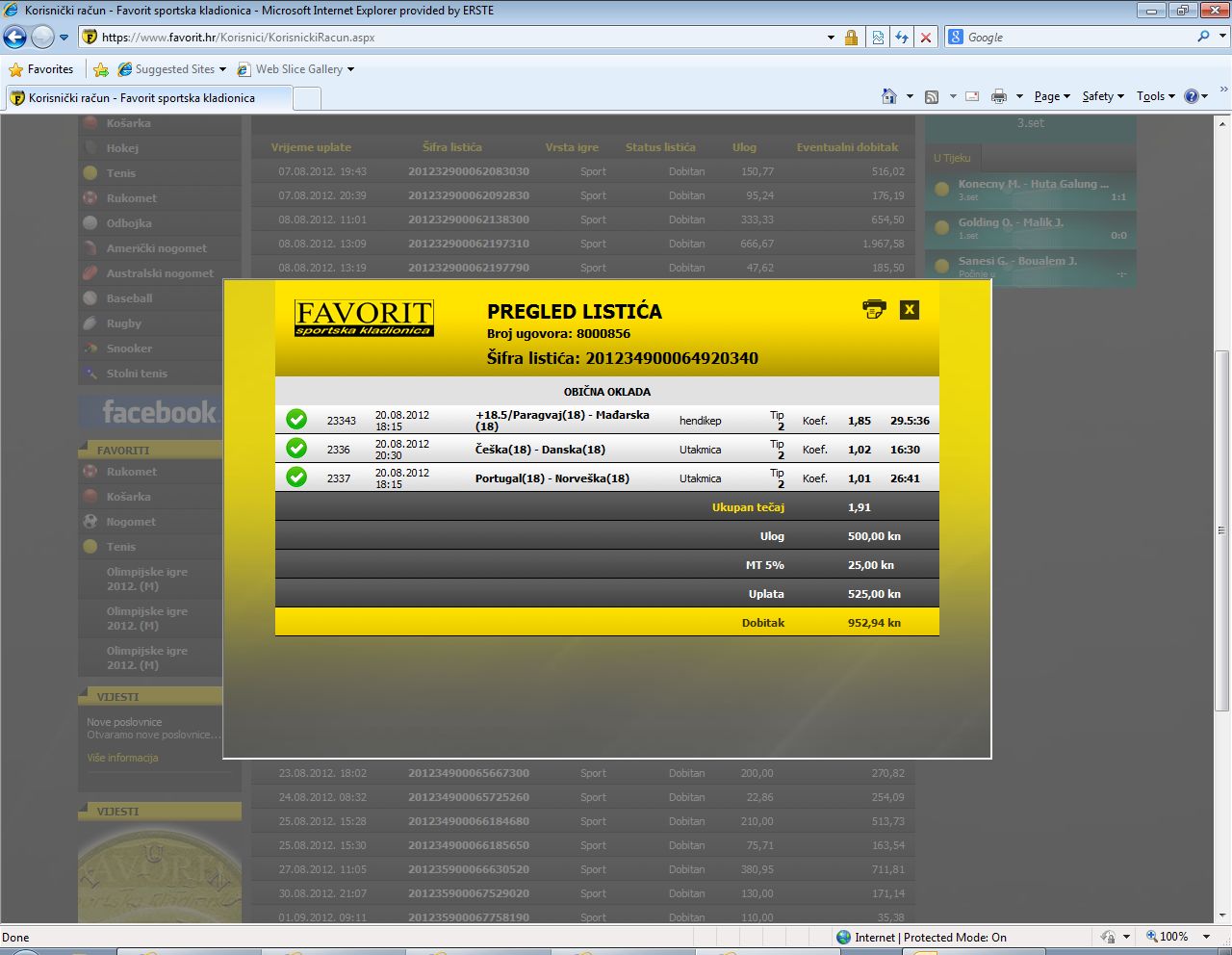The height and width of the screenshot is (955, 1232).
Task: Click the page vertical scrollbar
Action: coord(1222,531)
